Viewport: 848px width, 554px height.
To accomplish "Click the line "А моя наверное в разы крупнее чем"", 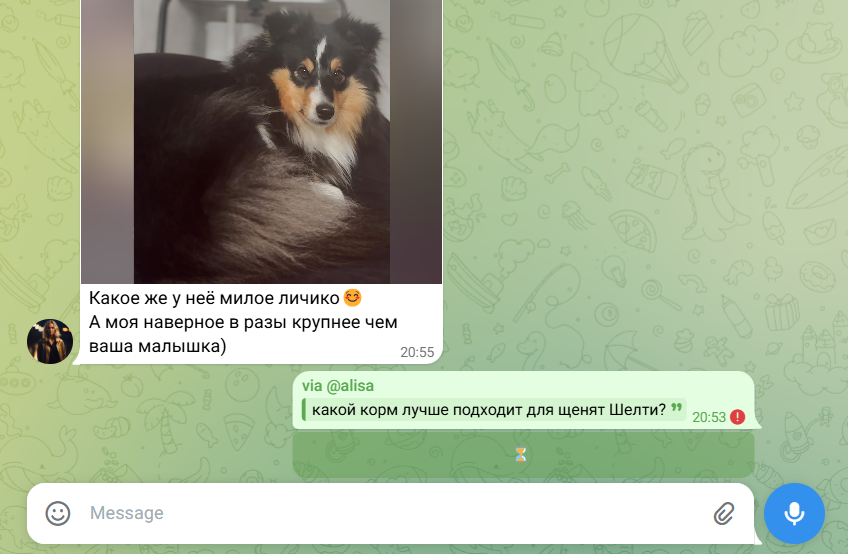I will click(x=243, y=322).
